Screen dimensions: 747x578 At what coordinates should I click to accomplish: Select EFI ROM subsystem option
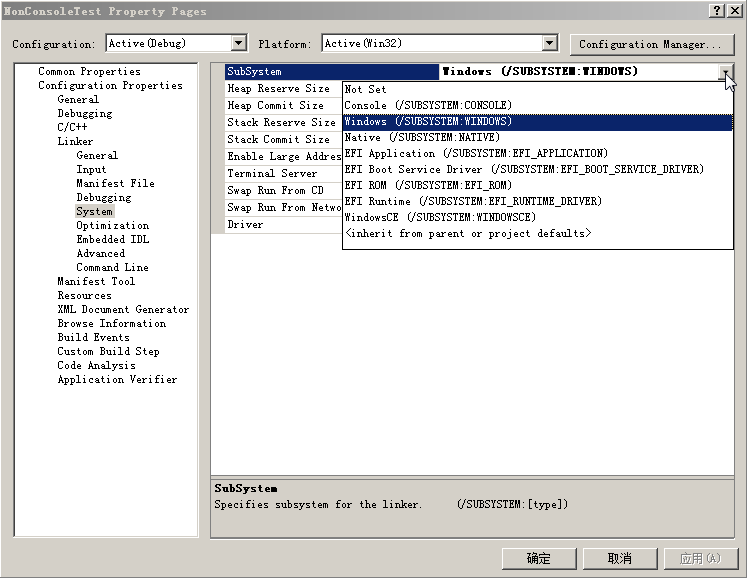click(537, 185)
